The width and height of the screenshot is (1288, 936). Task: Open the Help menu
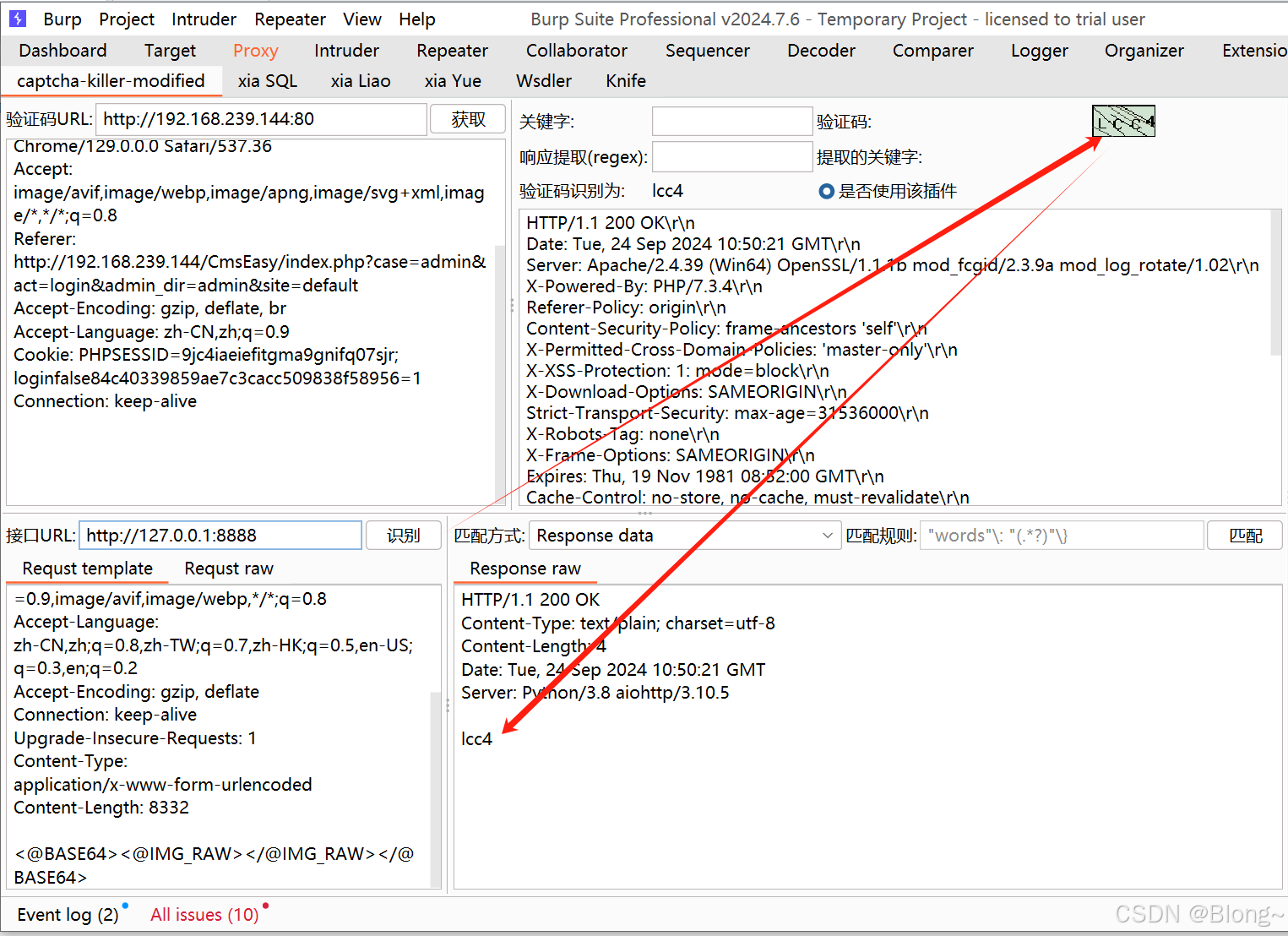tap(417, 19)
